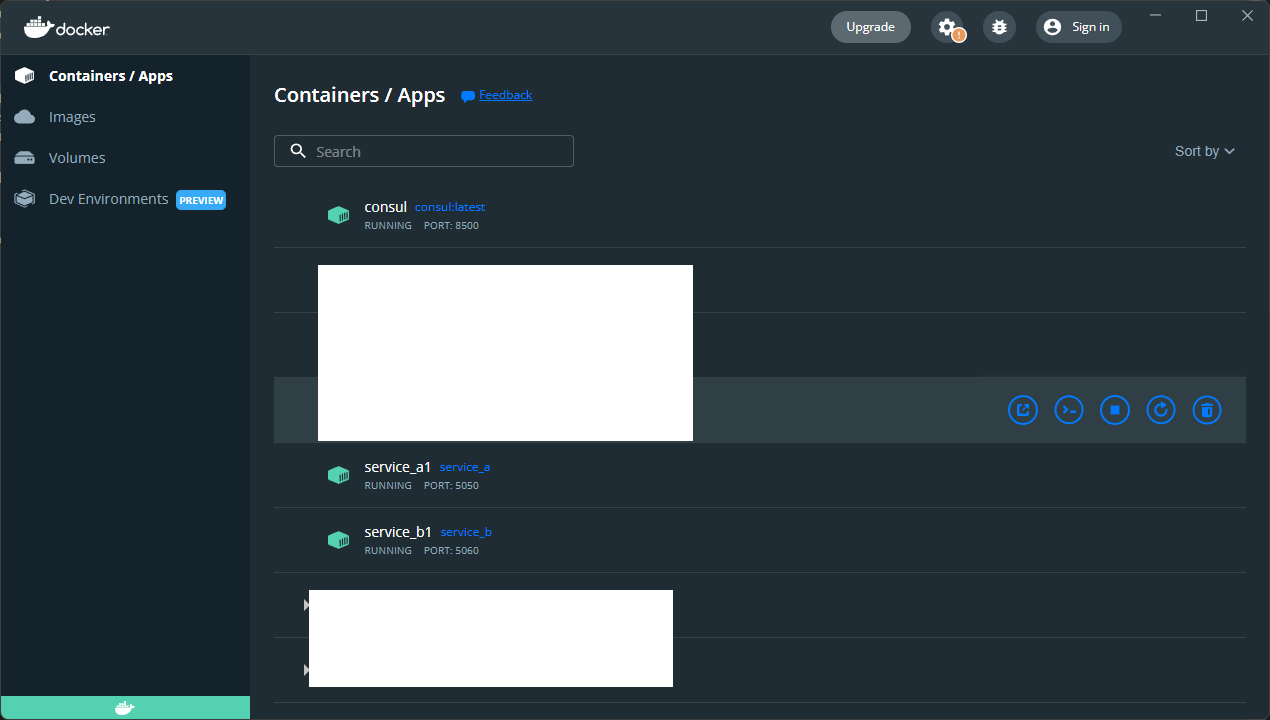Click the container Search field
The height and width of the screenshot is (720, 1270).
pos(424,151)
